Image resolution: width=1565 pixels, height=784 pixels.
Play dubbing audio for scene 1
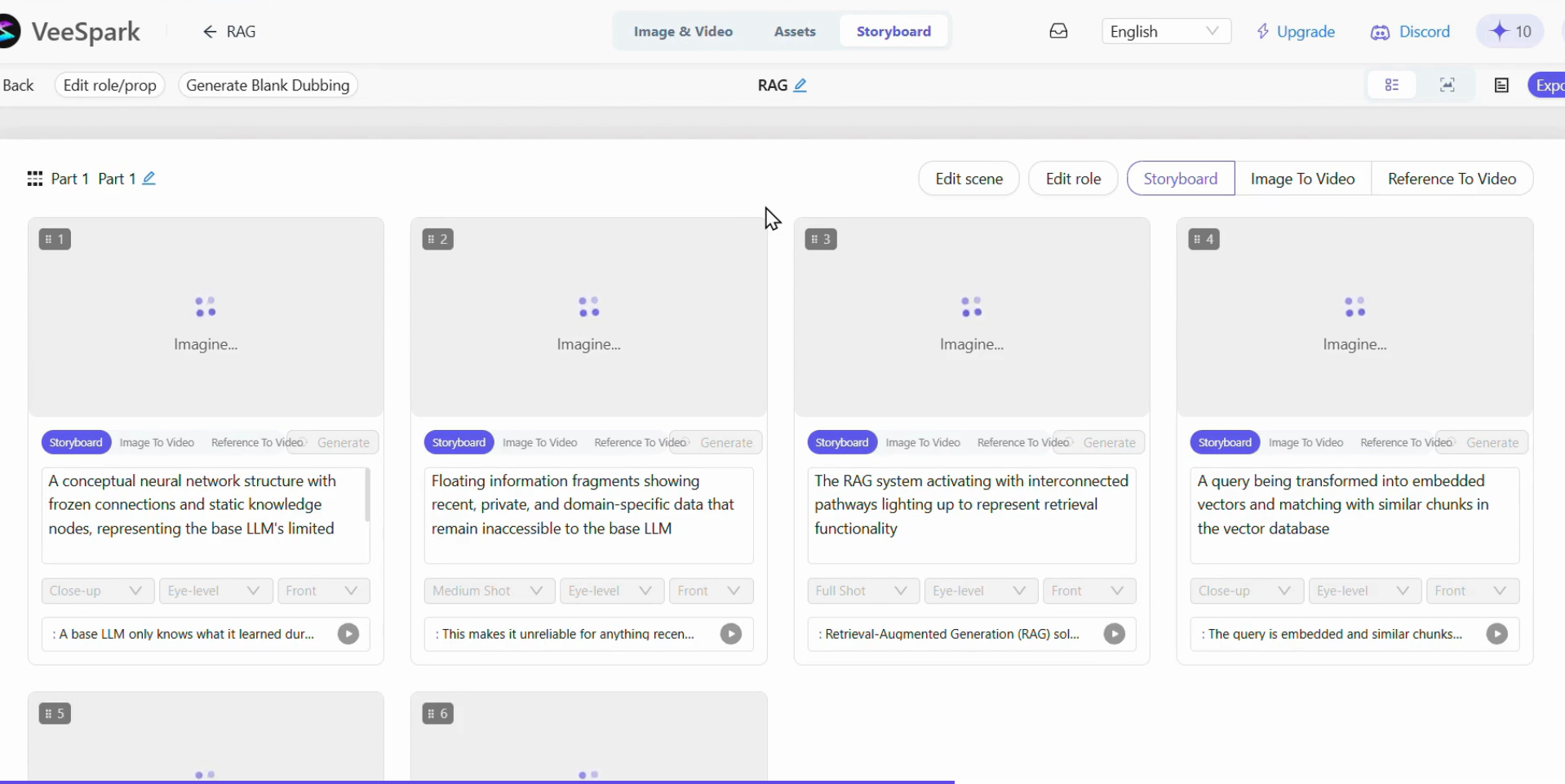pyautogui.click(x=348, y=634)
